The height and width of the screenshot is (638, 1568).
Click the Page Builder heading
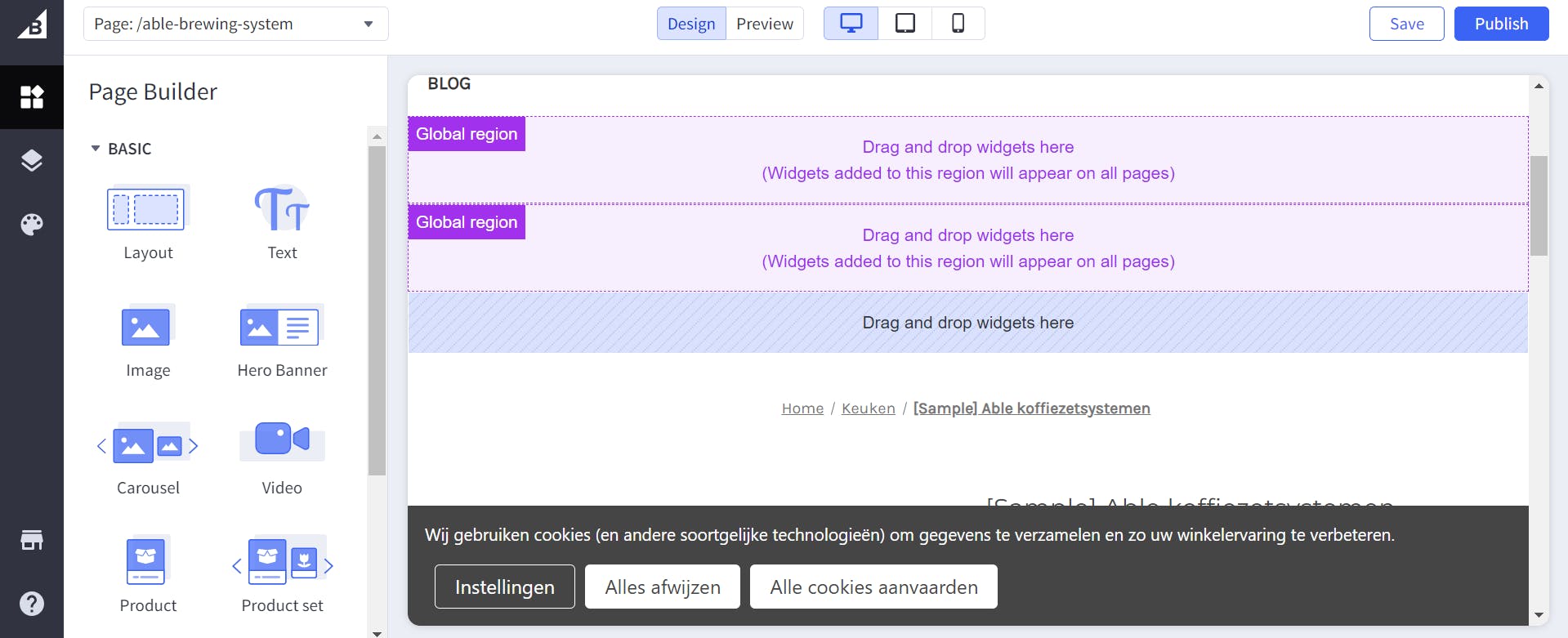153,92
